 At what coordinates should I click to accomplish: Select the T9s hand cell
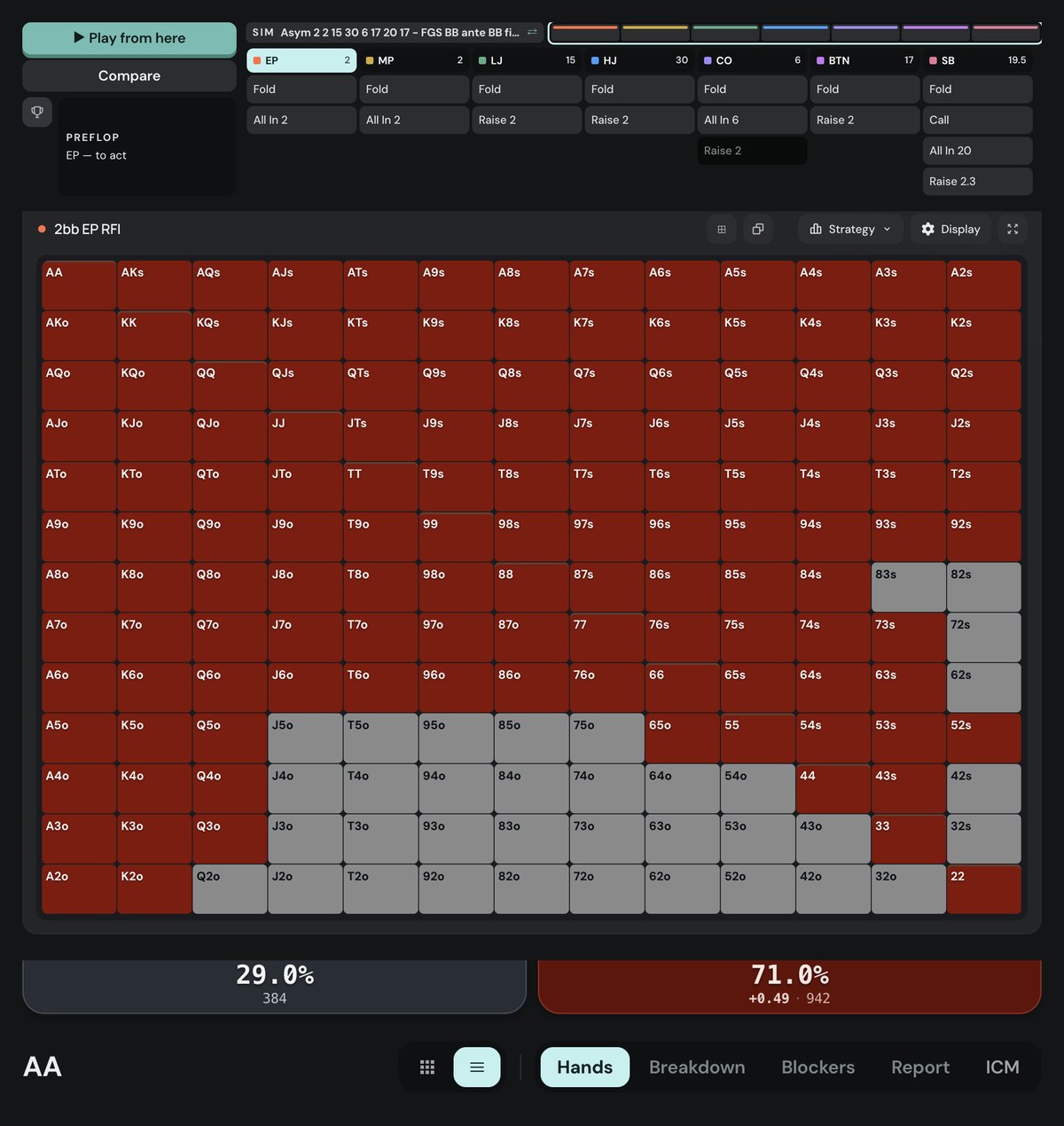(456, 486)
